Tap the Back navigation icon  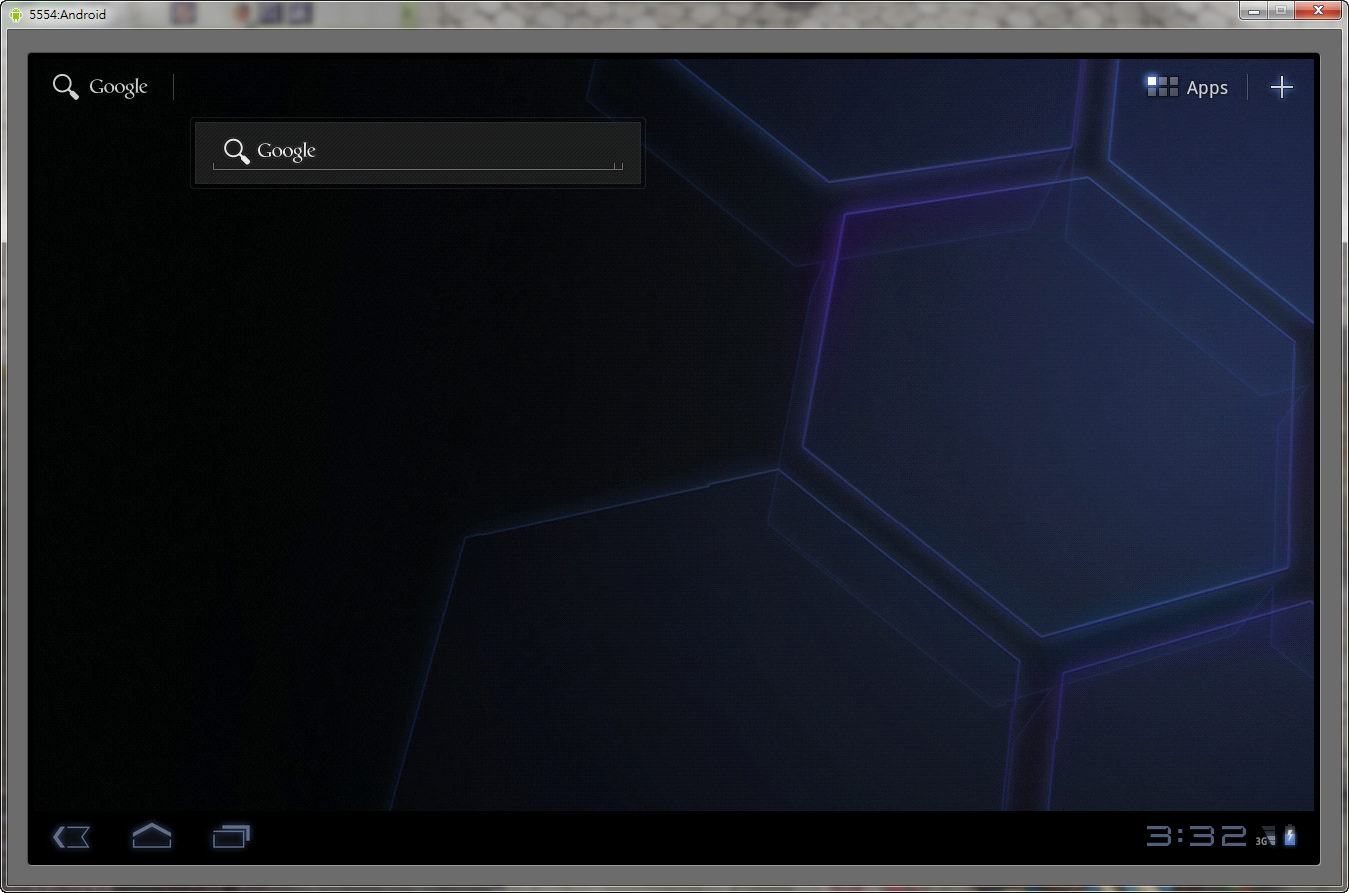(x=71, y=836)
